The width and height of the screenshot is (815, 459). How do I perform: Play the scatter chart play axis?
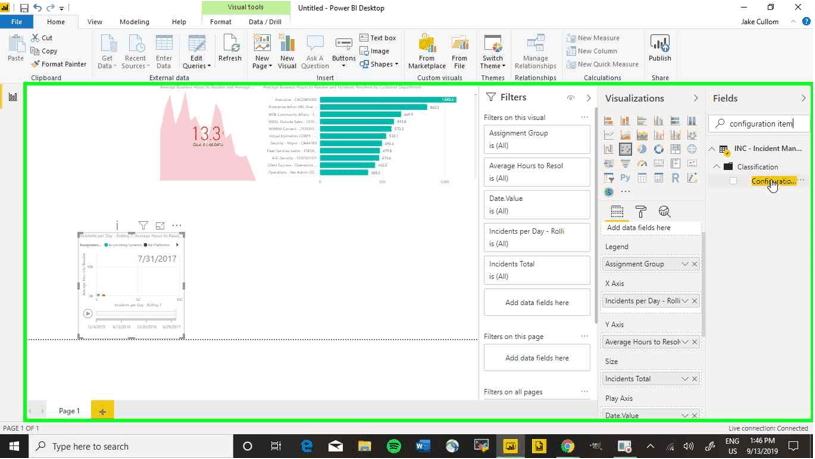pos(88,313)
